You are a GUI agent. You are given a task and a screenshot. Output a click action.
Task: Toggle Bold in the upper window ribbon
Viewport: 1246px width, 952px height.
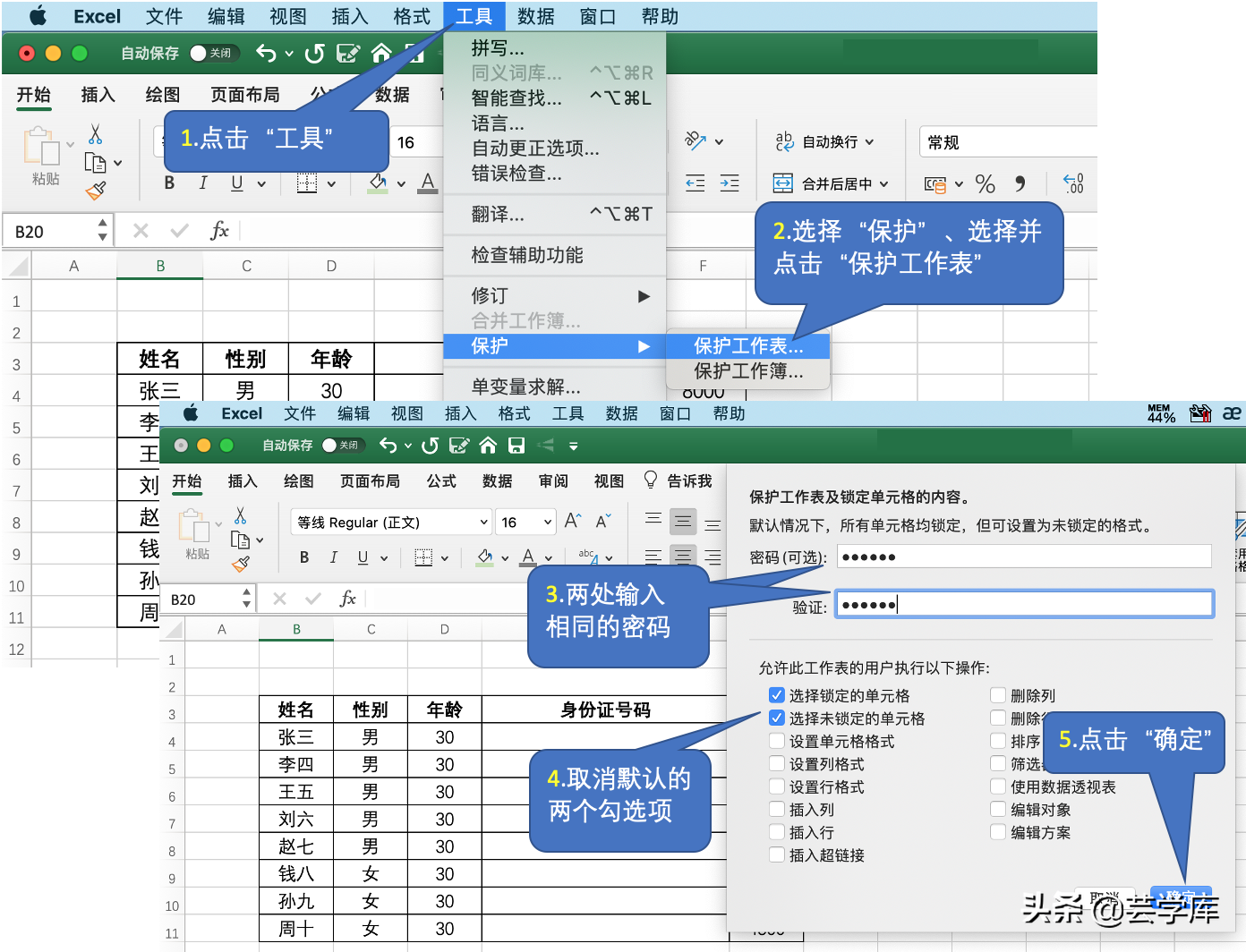point(169,183)
